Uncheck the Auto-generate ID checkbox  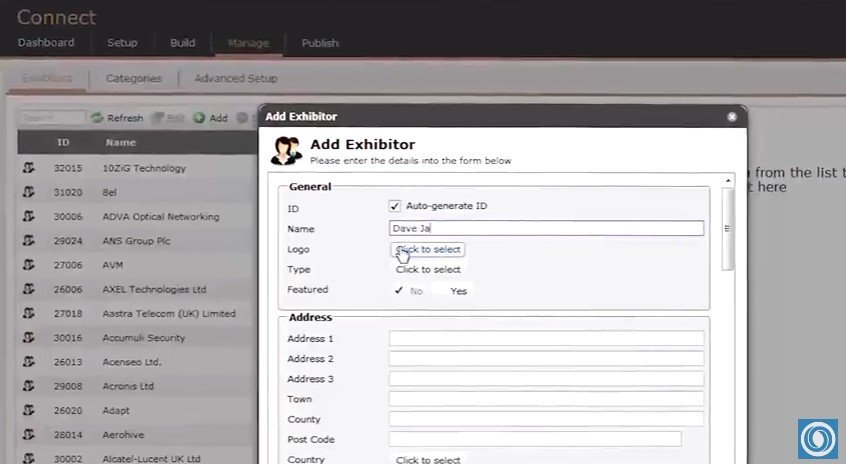[395, 206]
